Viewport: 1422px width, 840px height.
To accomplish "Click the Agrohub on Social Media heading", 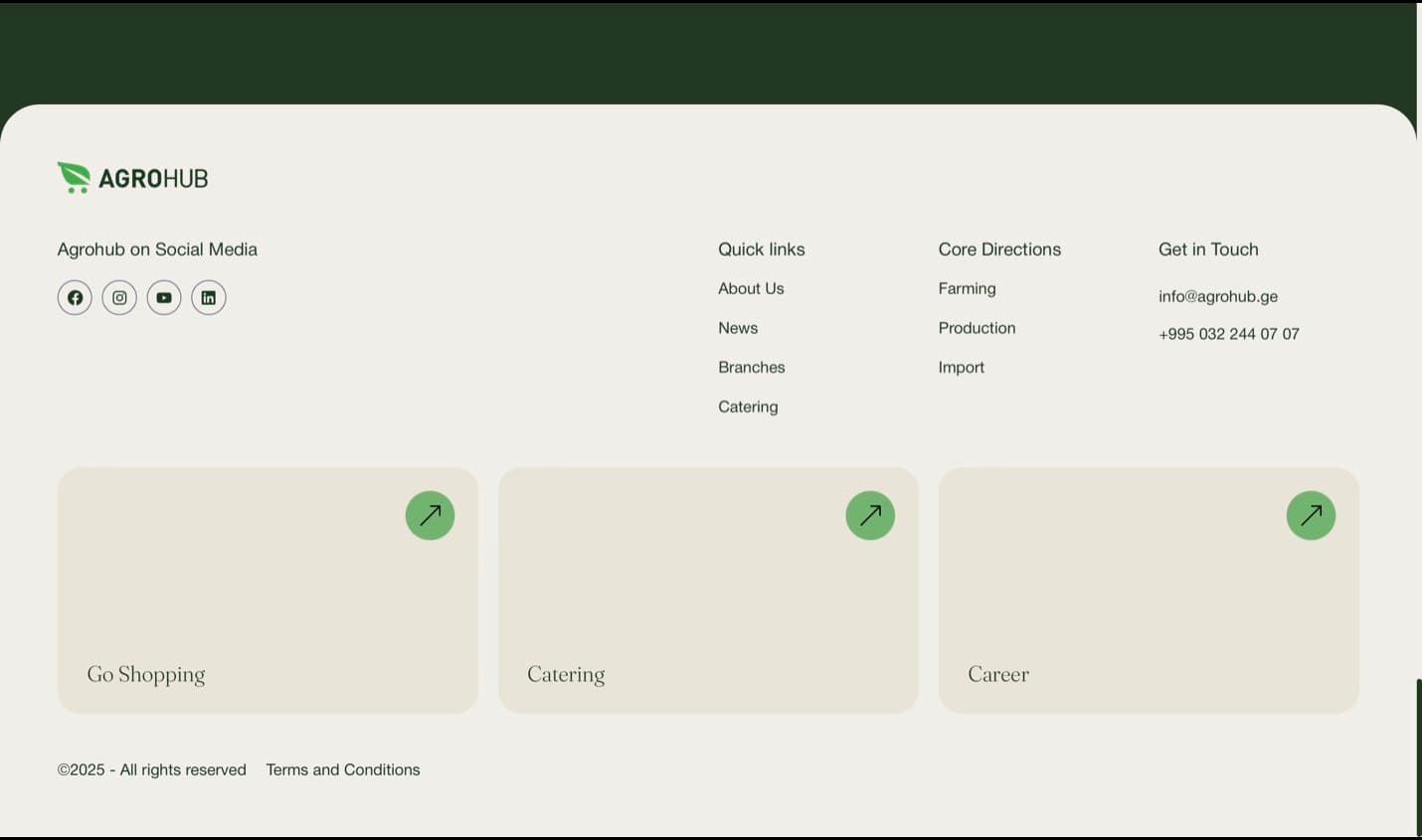I will pyautogui.click(x=157, y=250).
